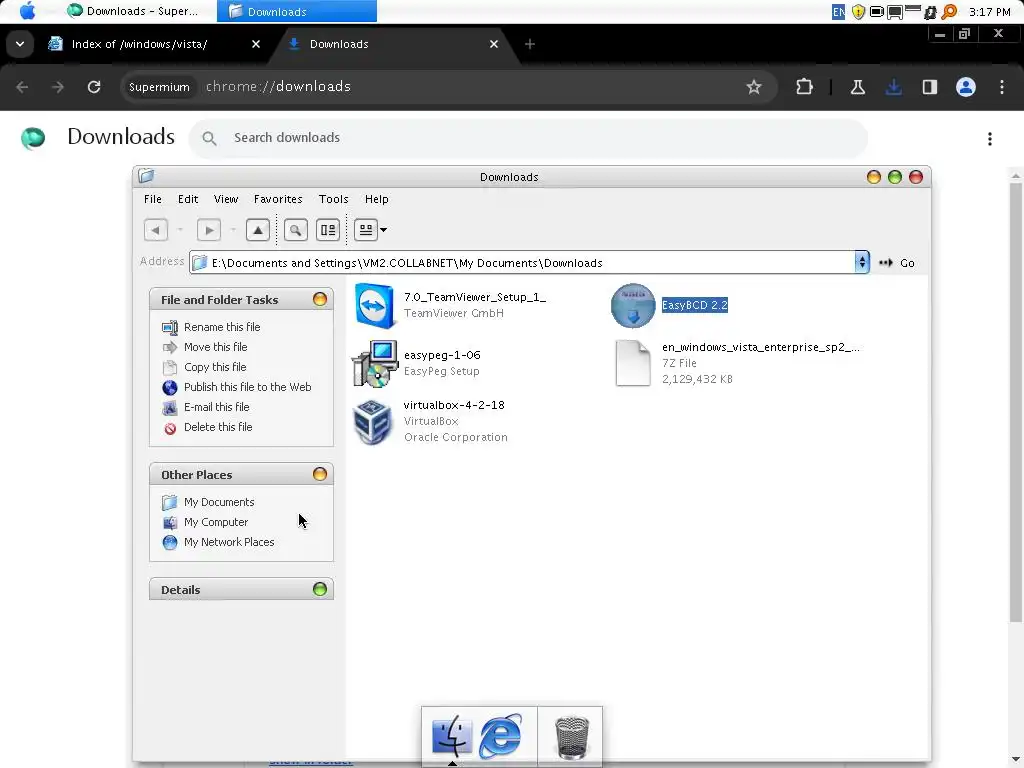This screenshot has height=768, width=1024.
Task: Open the Help menu
Action: click(377, 199)
